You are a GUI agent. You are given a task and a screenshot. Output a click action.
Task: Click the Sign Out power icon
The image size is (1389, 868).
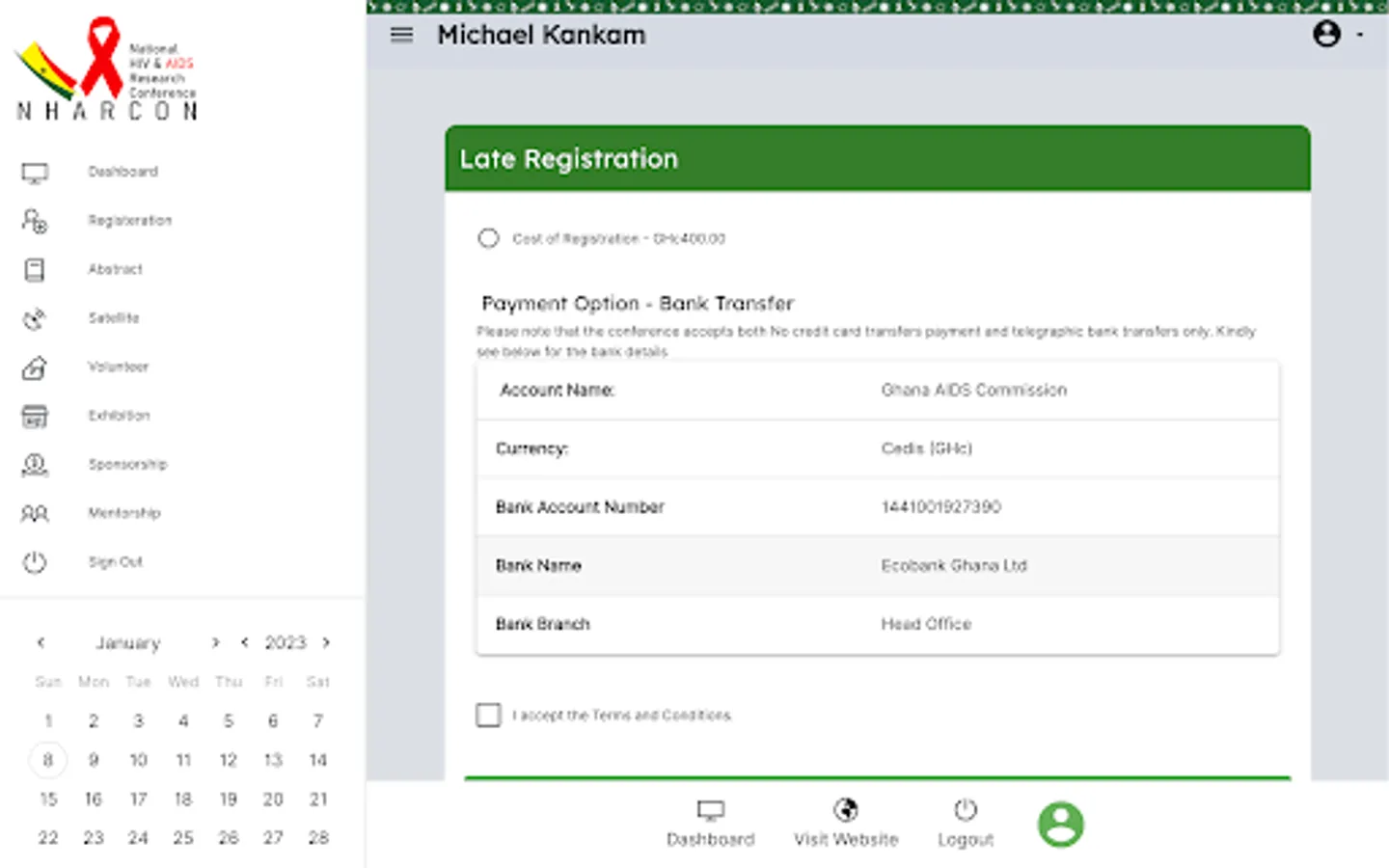[x=35, y=562]
